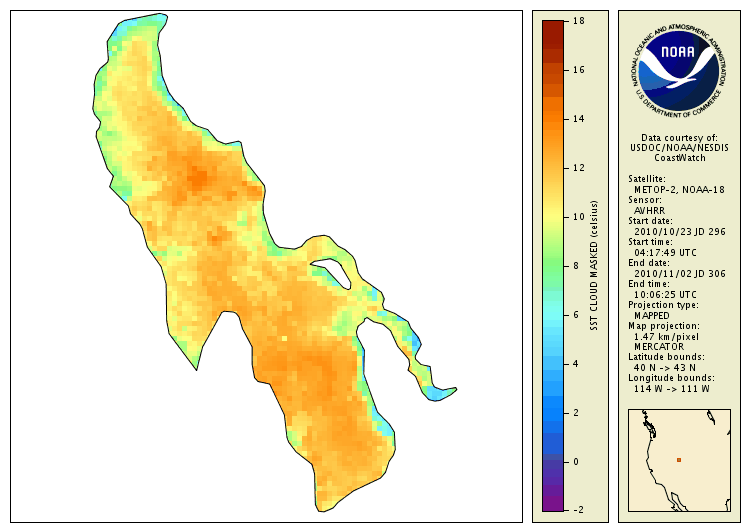Click the 'METOP-2, NOAA-18' value
This screenshot has height=532, width=750.
pyautogui.click(x=679, y=189)
